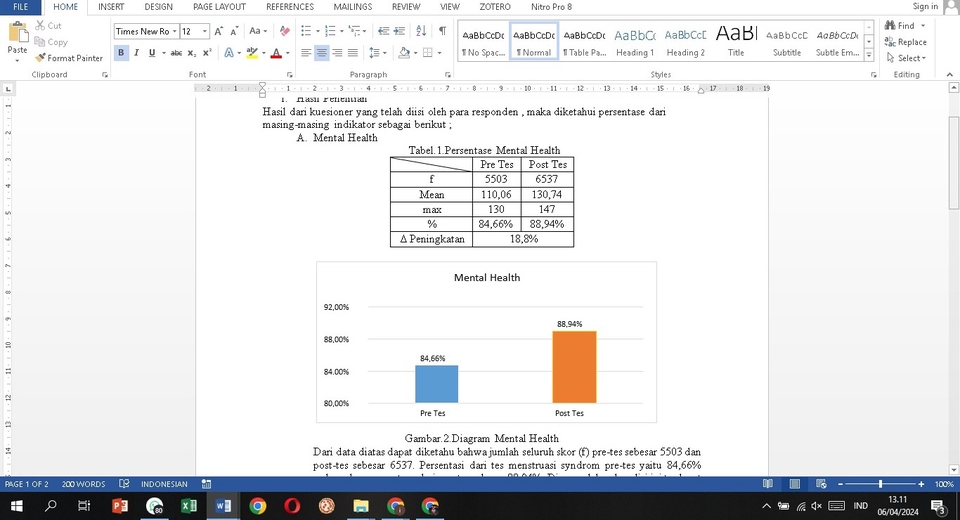
Task: Open font size dropdown showing 12
Action: pyautogui.click(x=204, y=31)
